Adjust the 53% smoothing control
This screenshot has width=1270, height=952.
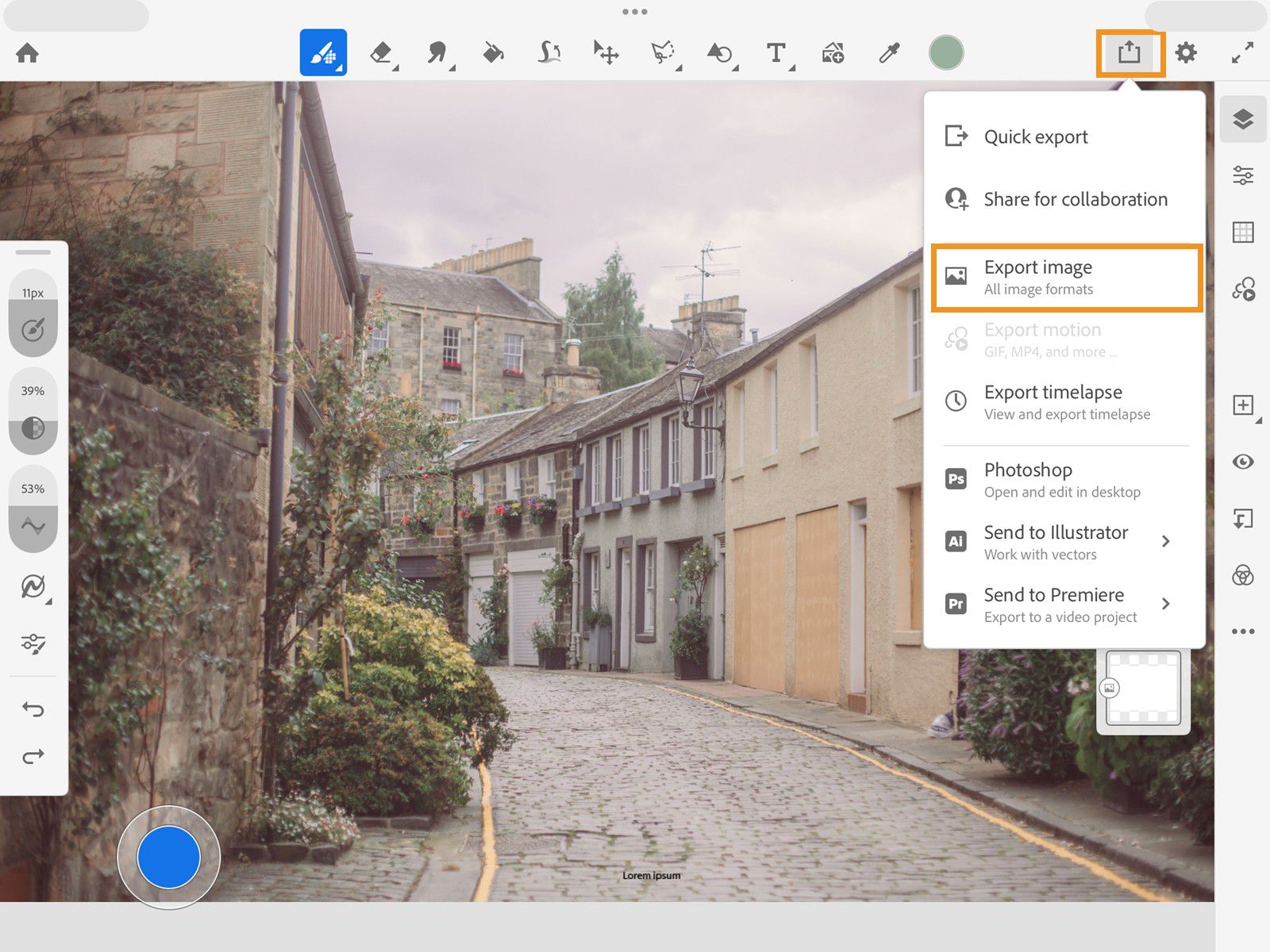[x=33, y=509]
